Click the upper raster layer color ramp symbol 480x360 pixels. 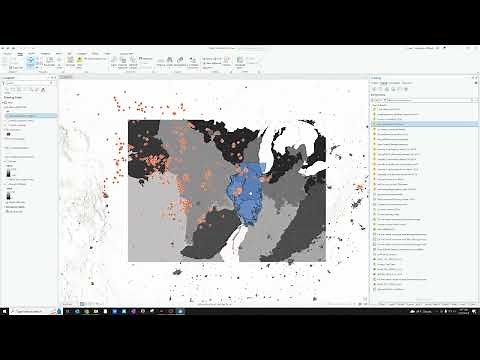click(9, 172)
